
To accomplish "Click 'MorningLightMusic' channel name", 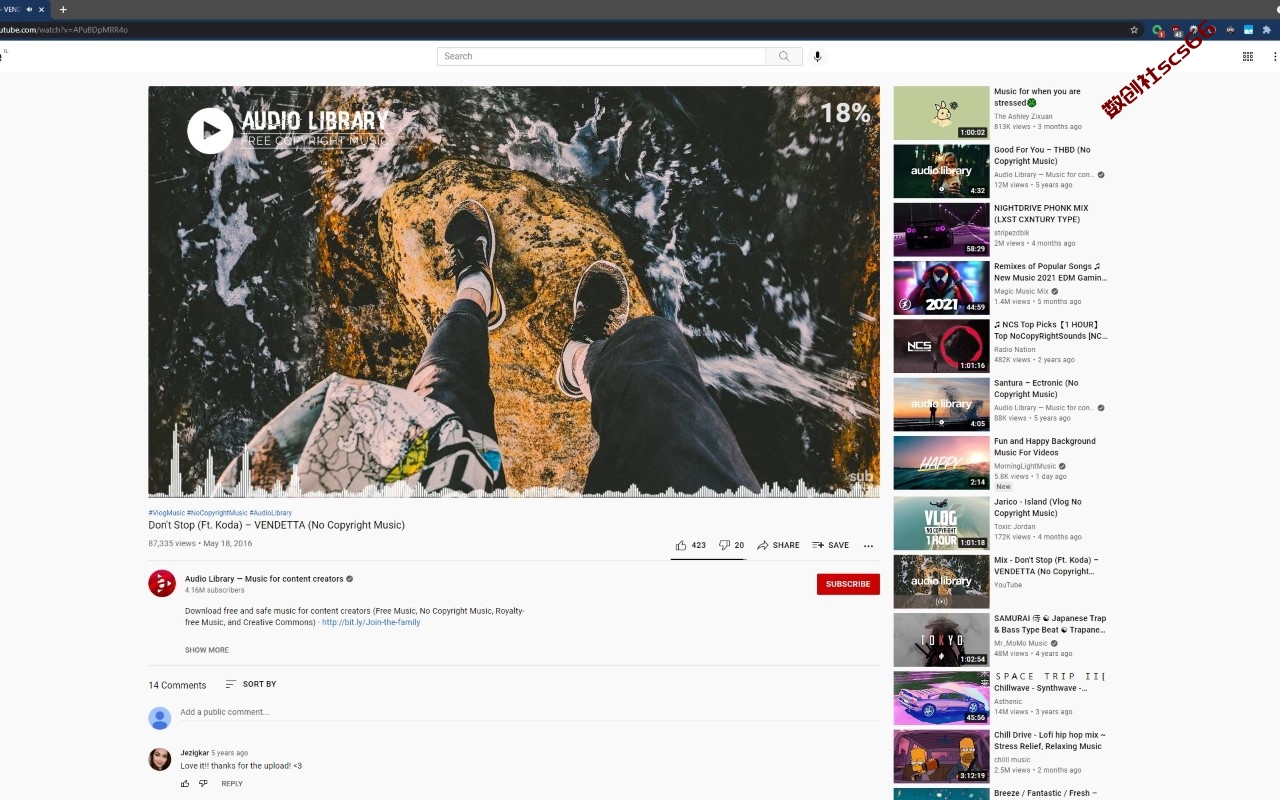I will click(x=1025, y=466).
